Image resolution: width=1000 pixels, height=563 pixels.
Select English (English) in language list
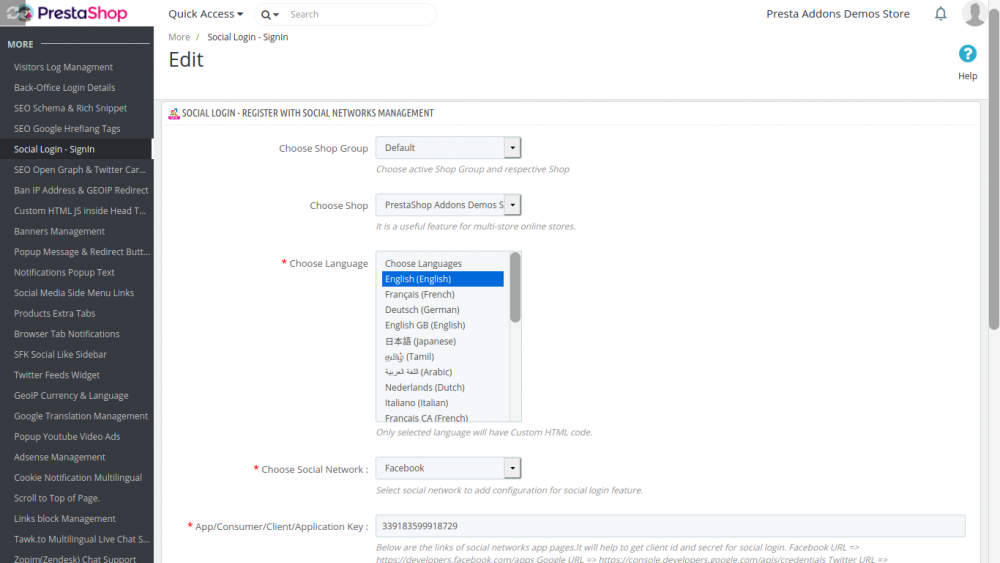click(x=443, y=279)
